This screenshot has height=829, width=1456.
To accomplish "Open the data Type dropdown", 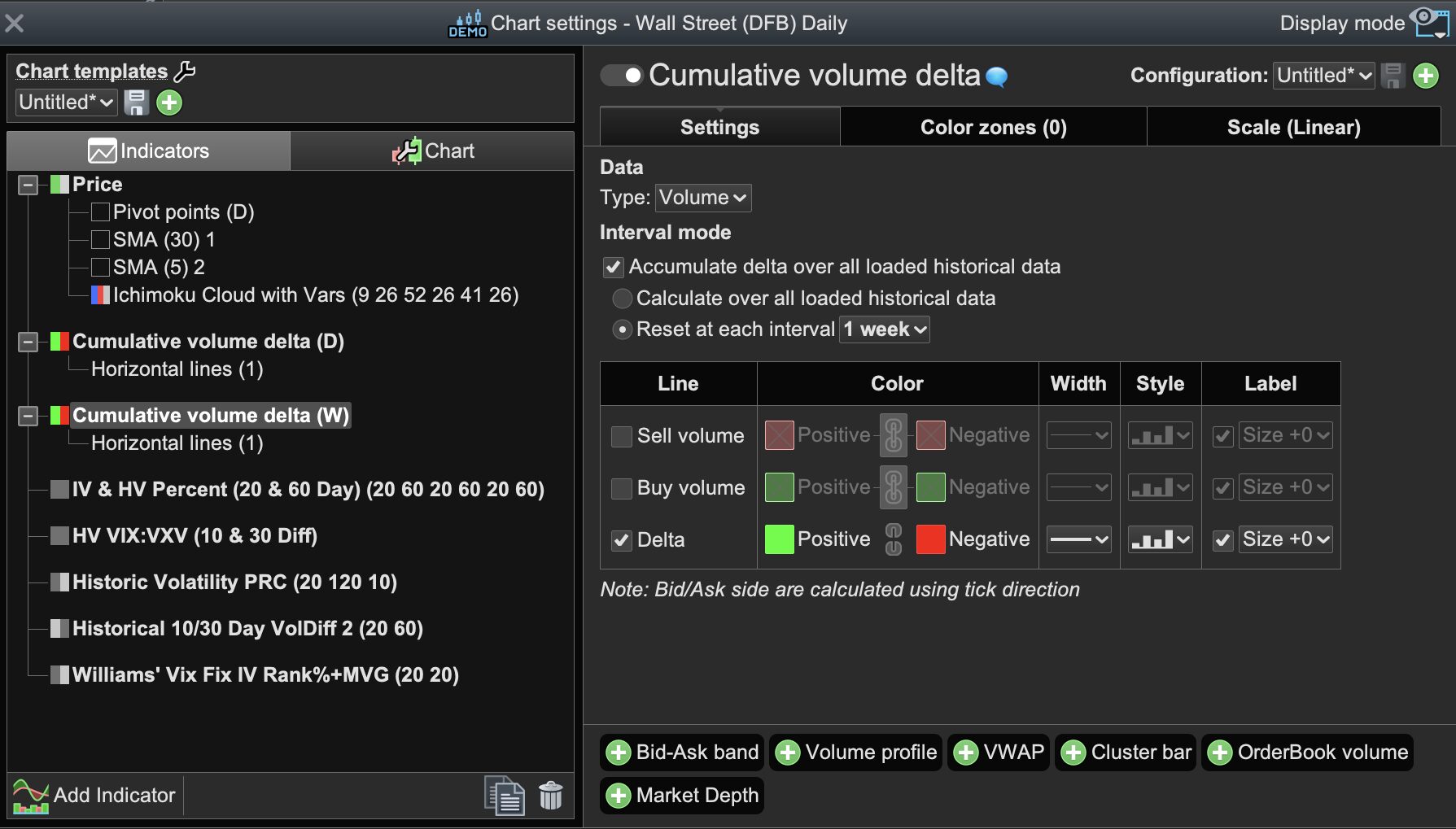I will [x=703, y=198].
